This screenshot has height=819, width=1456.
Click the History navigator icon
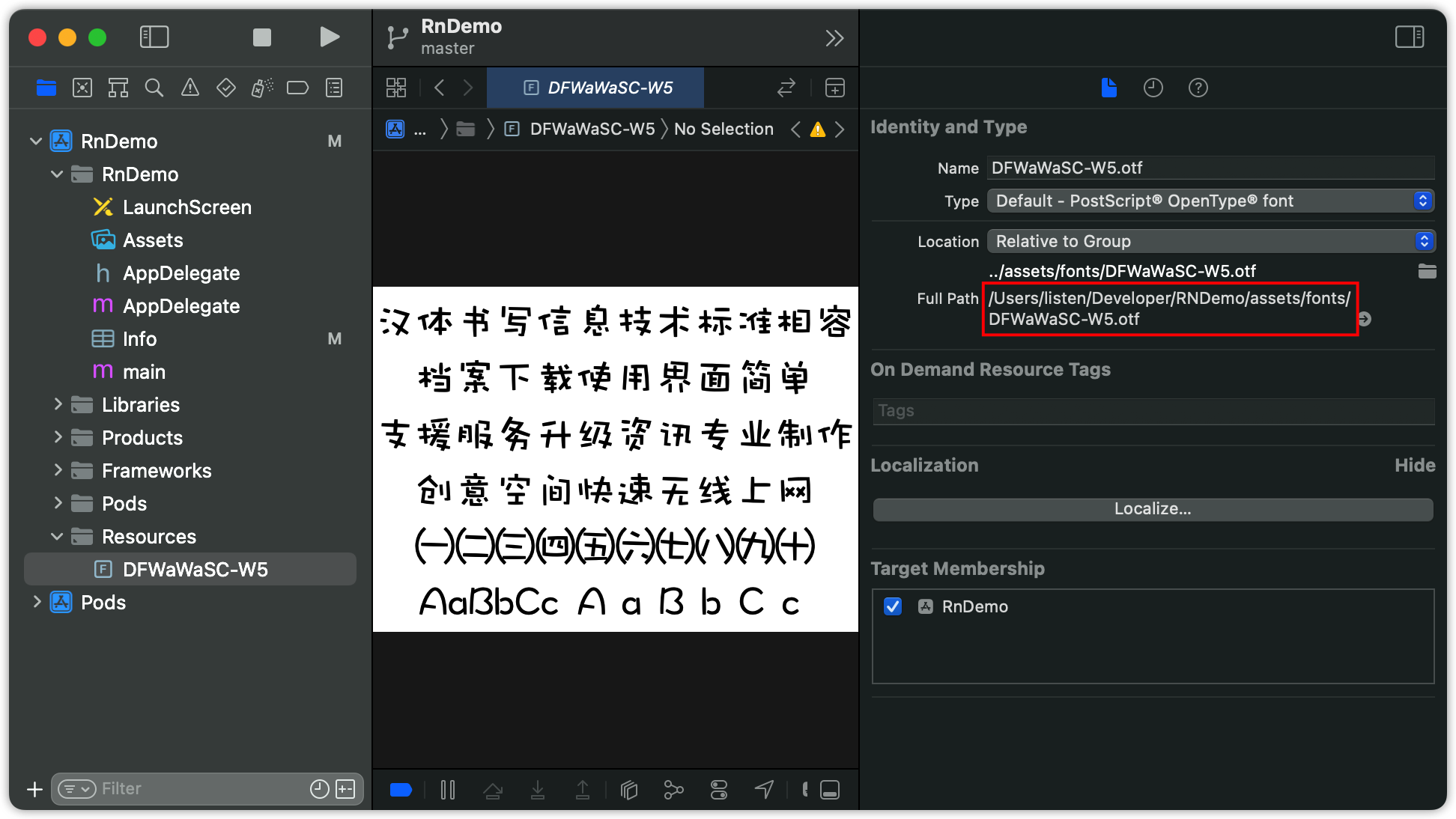tap(1152, 88)
